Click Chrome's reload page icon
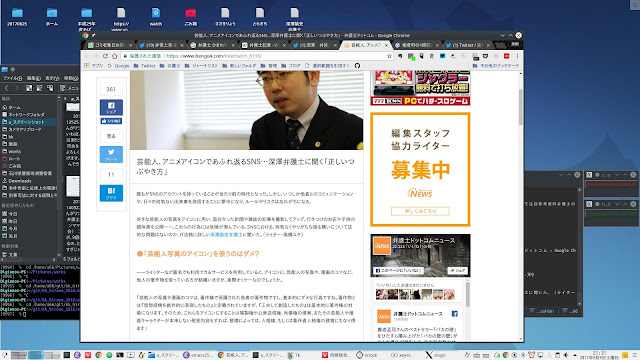 tap(105, 56)
